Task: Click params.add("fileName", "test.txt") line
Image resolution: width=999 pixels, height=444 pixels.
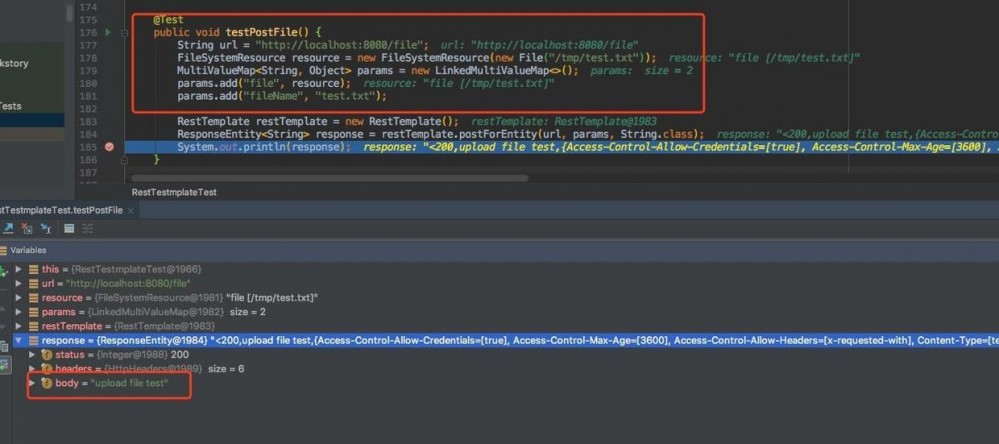Action: coord(282,96)
